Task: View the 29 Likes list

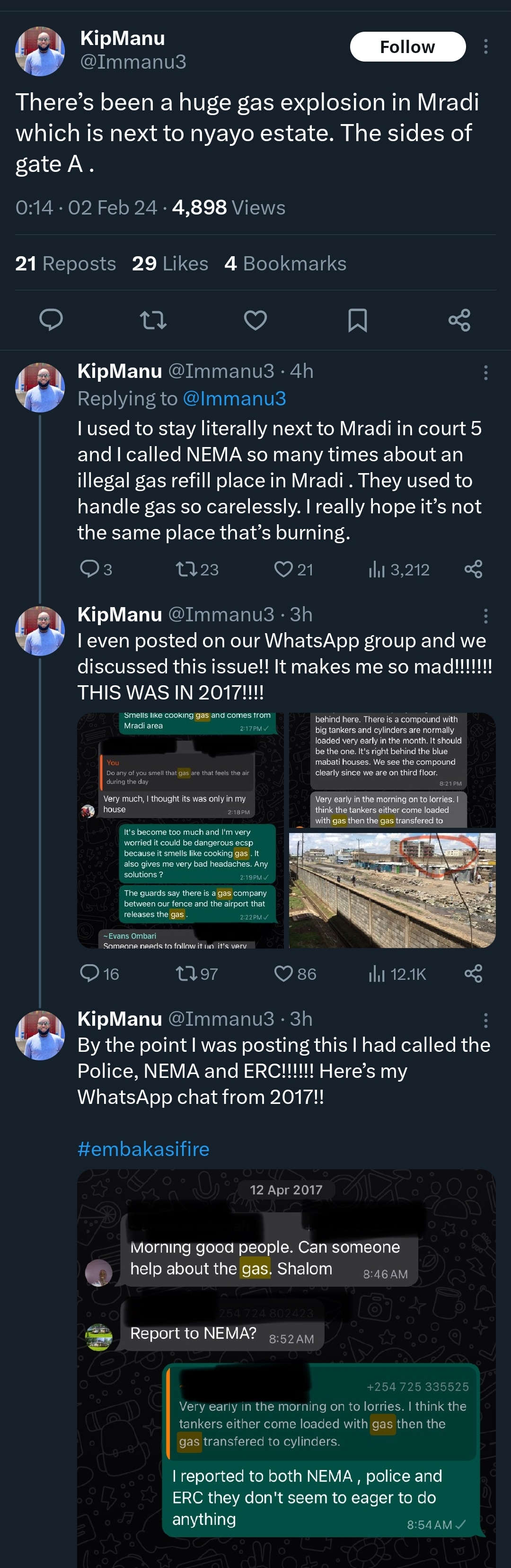Action: (x=170, y=264)
